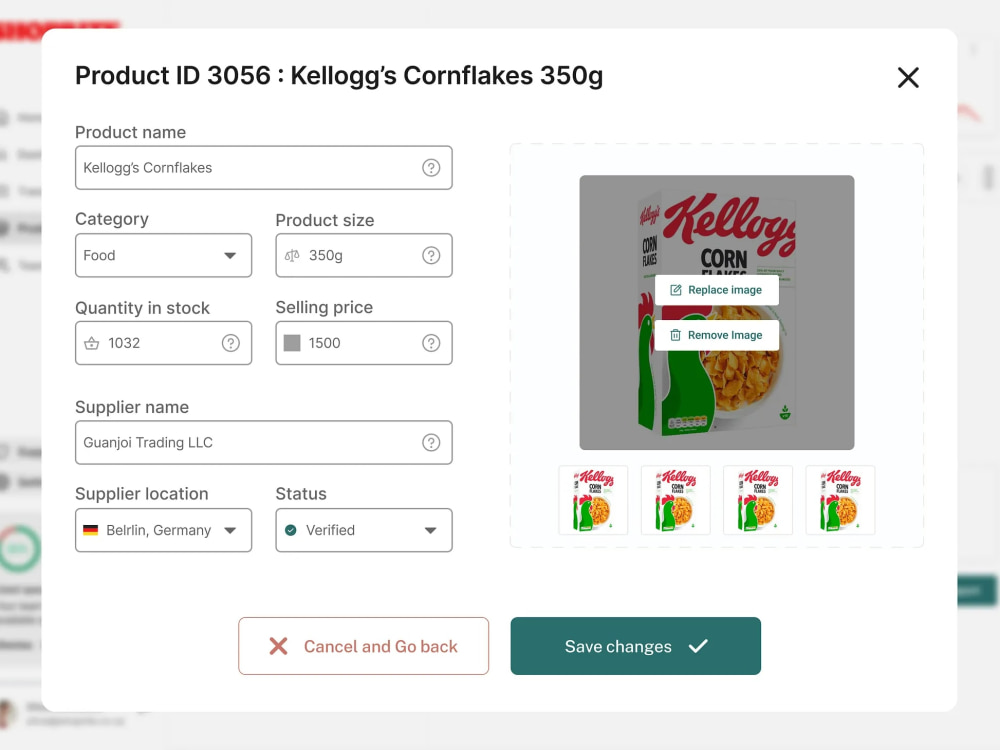The width and height of the screenshot is (1000, 750).
Task: Click Cancel and Go back
Action: coord(364,646)
